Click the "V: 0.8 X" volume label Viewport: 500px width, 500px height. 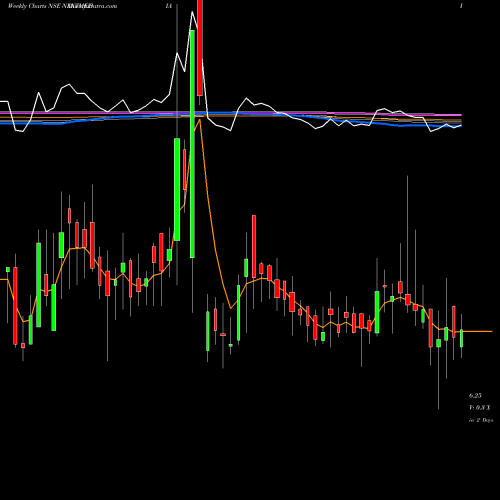pos(480,407)
